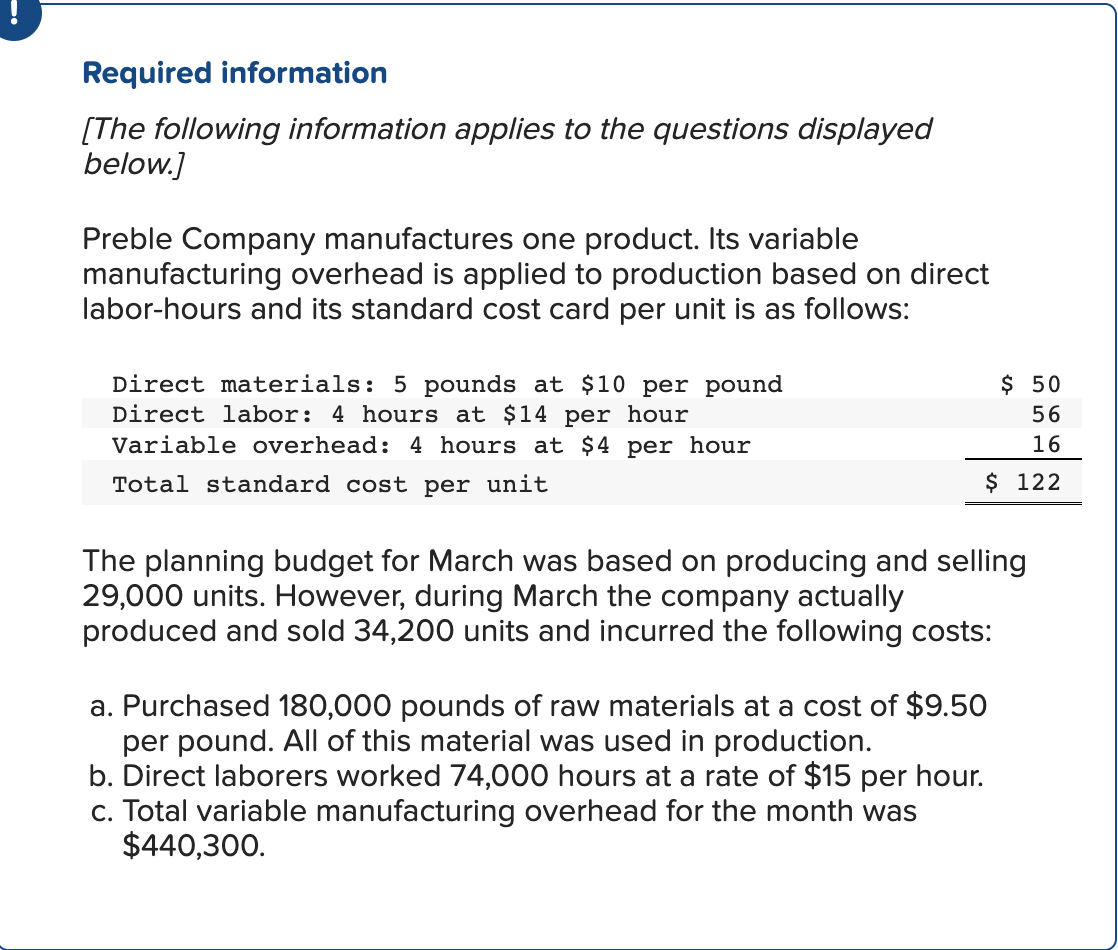Click the 16 variable overhead amount
This screenshot has height=950, width=1118.
click(1046, 444)
